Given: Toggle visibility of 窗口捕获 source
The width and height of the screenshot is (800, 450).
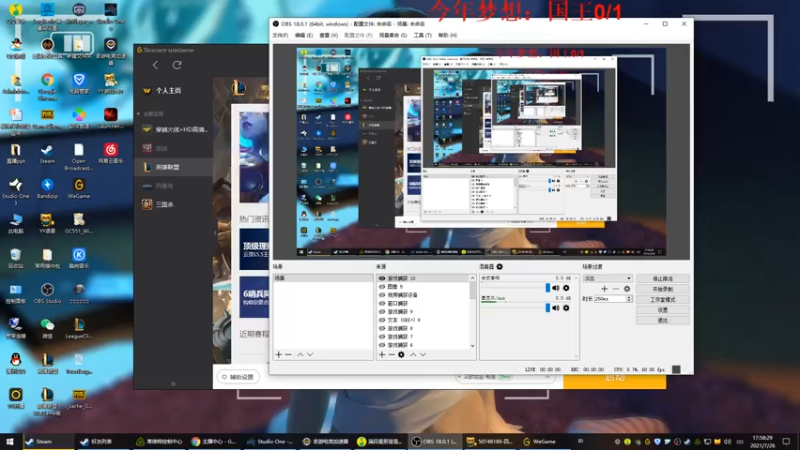Looking at the screenshot, I should click(382, 304).
